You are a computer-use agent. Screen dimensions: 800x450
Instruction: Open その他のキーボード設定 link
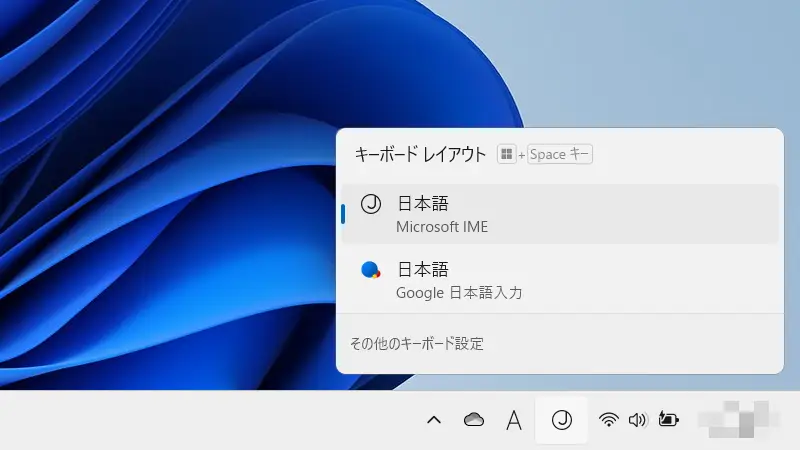417,343
